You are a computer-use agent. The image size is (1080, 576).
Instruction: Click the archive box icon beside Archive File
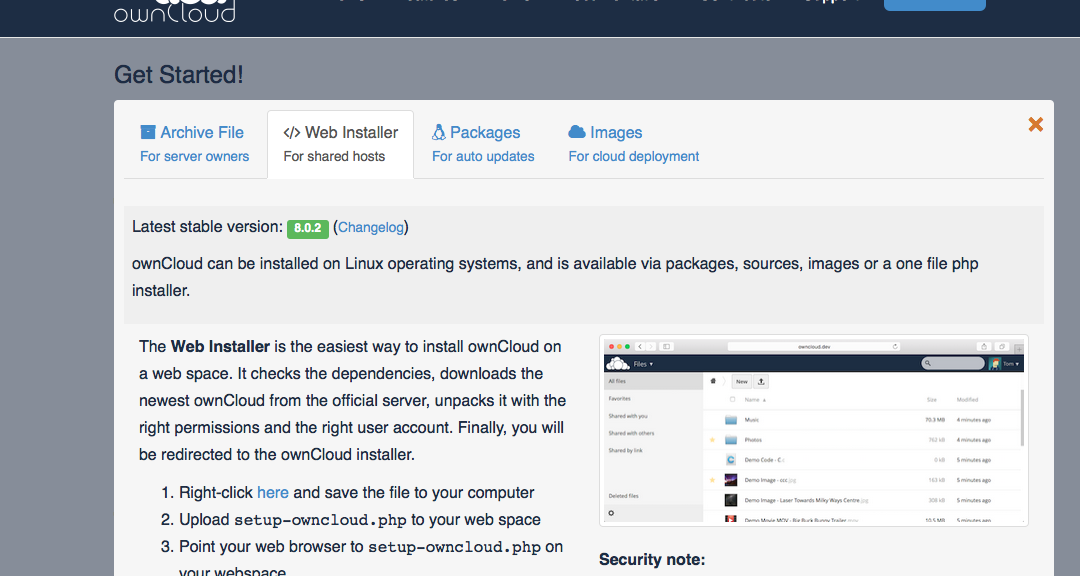tap(147, 132)
